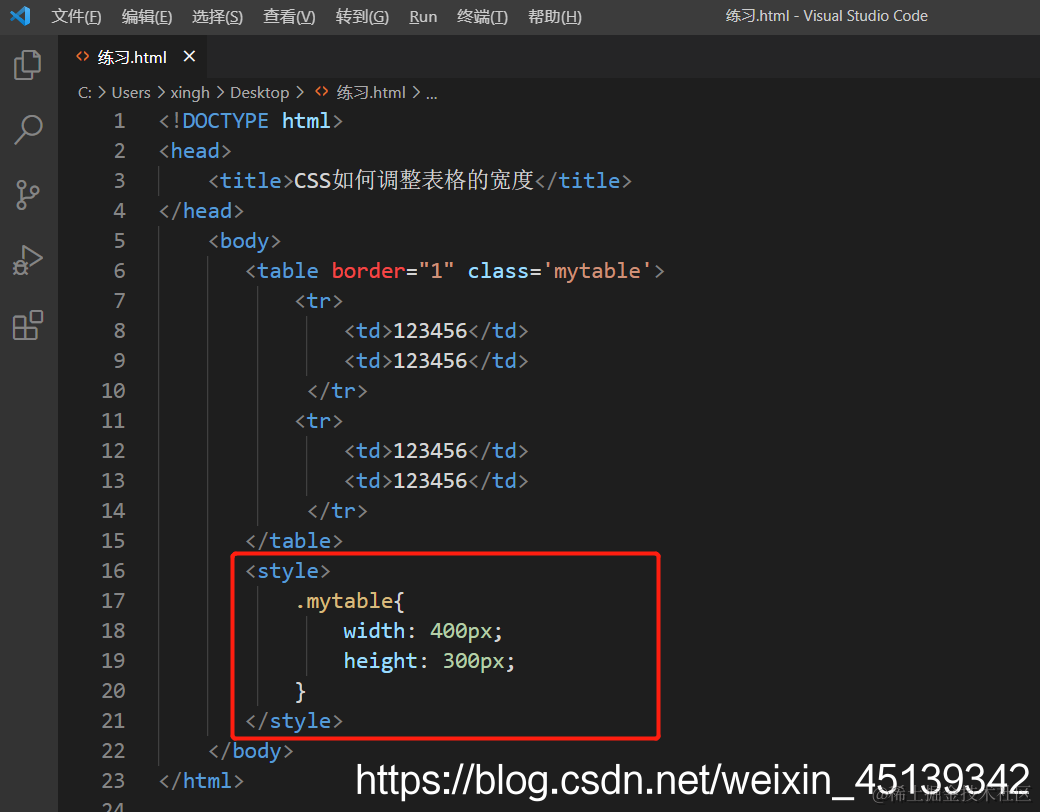The image size is (1040, 812).
Task: Select the 练习.html editor tab
Action: [x=132, y=57]
